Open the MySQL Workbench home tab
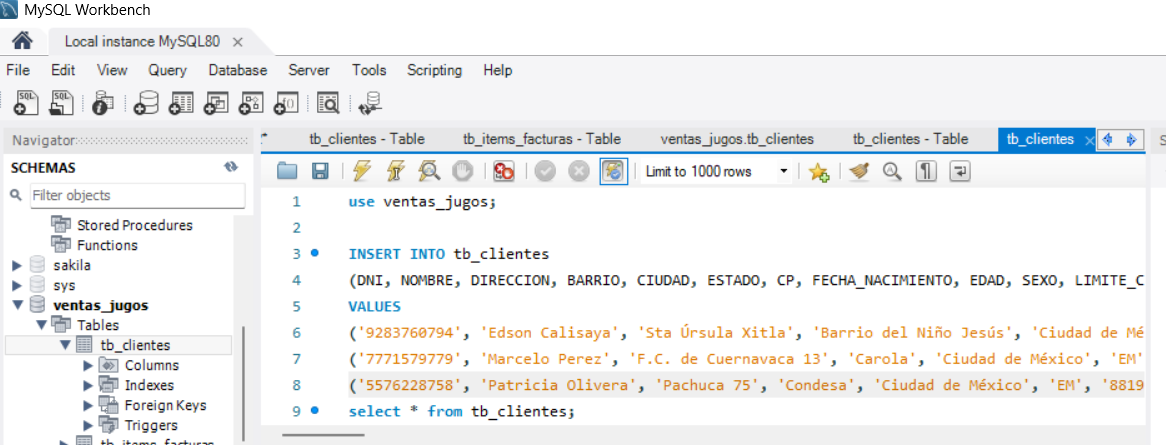The image size is (1166, 445). pyautogui.click(x=22, y=40)
